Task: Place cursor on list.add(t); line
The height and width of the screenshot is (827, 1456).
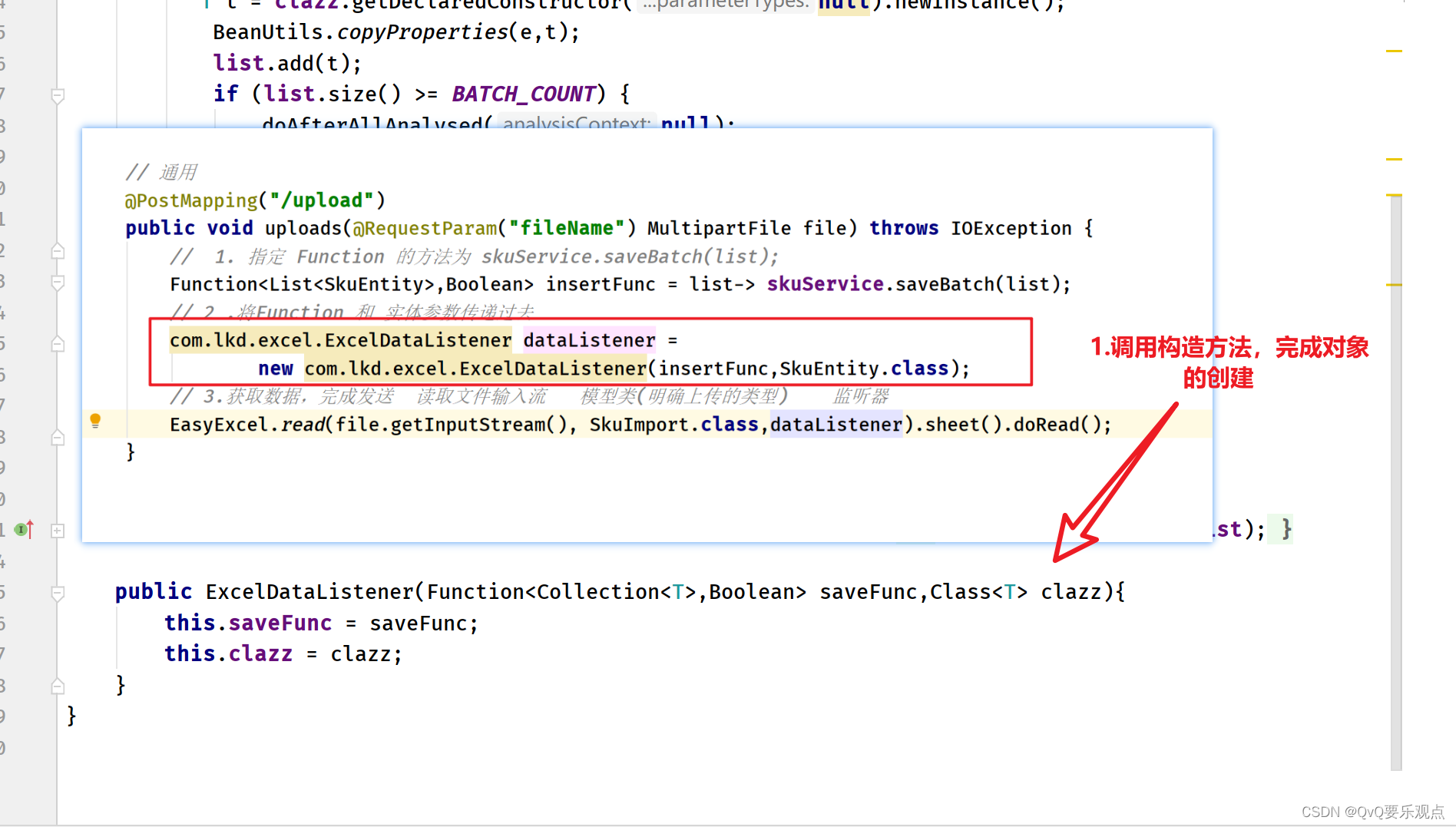Action: (287, 63)
